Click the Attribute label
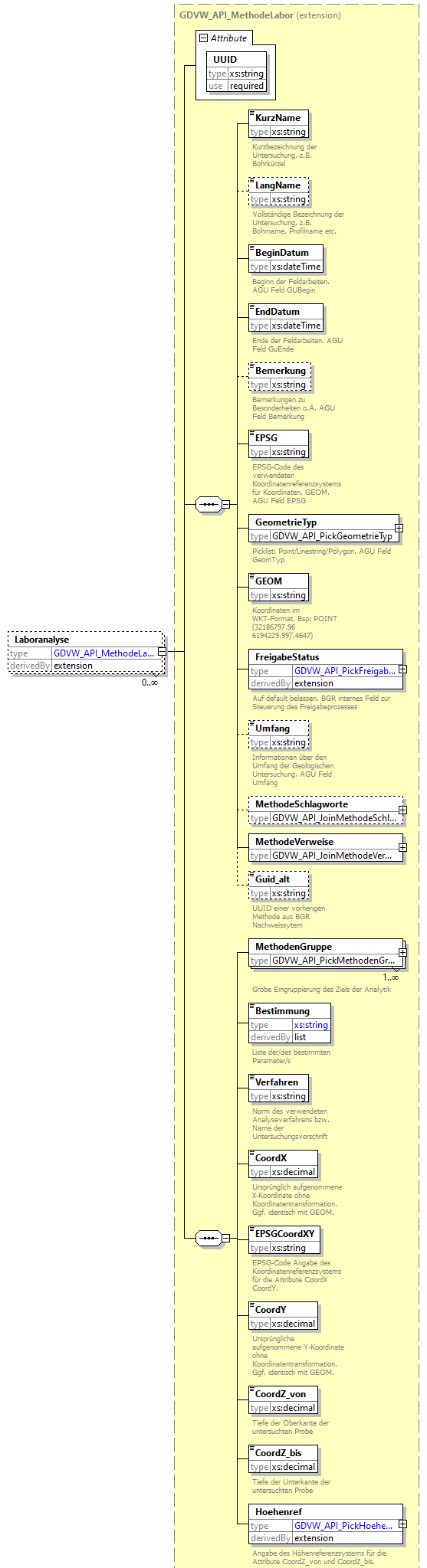 tap(229, 38)
